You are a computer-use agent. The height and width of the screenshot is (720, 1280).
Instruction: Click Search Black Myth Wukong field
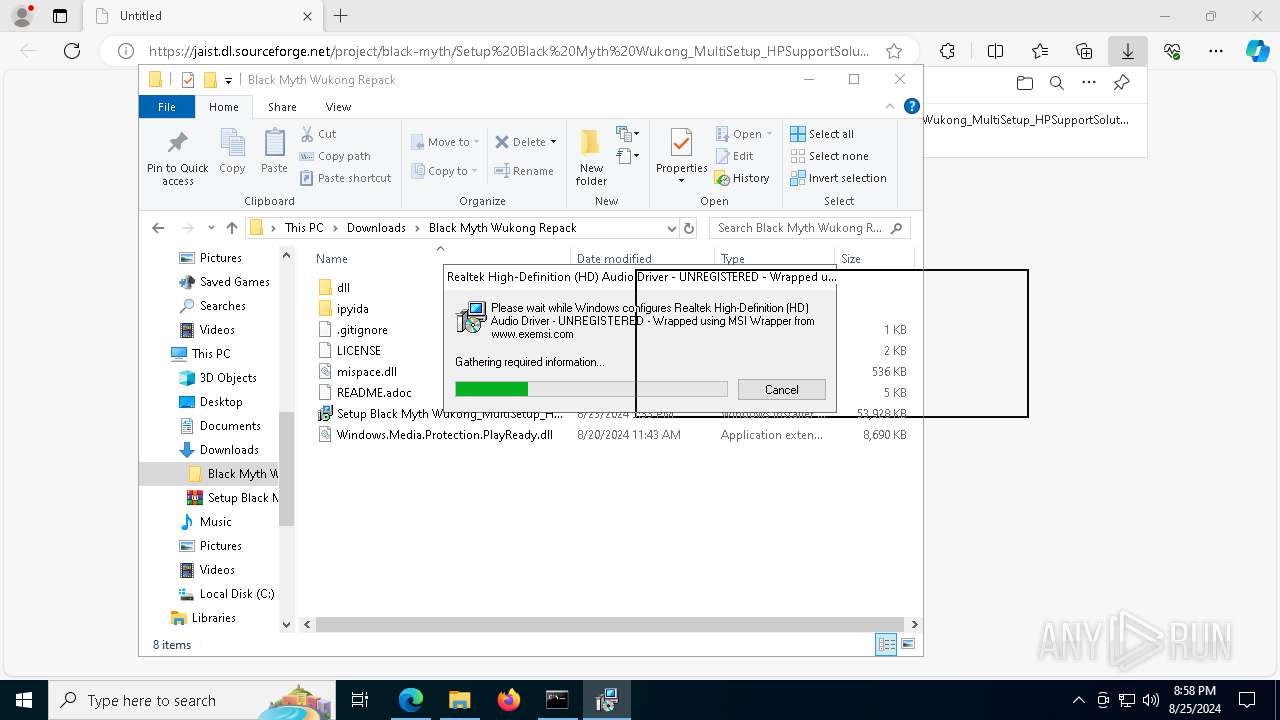[x=810, y=228]
